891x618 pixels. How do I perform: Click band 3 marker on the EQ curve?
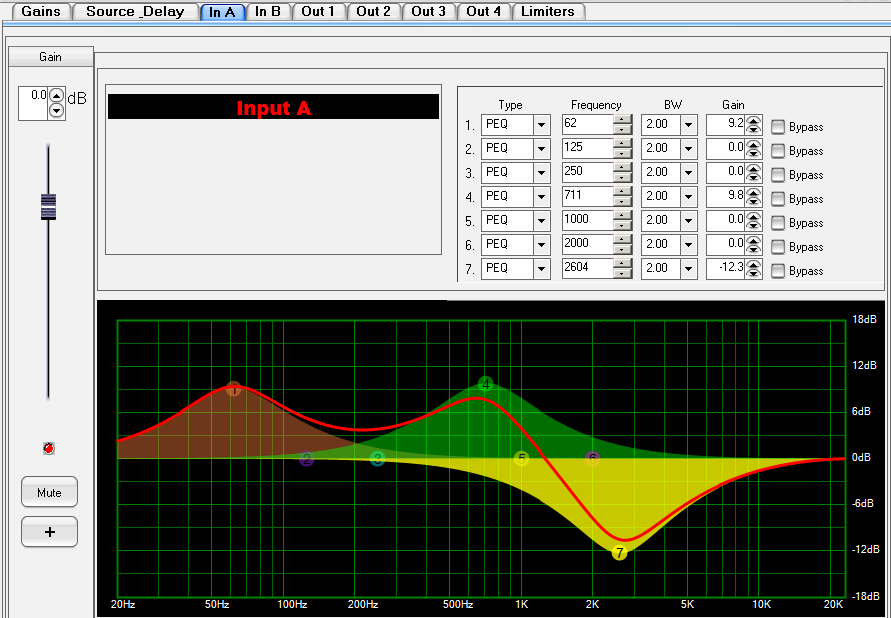[378, 458]
